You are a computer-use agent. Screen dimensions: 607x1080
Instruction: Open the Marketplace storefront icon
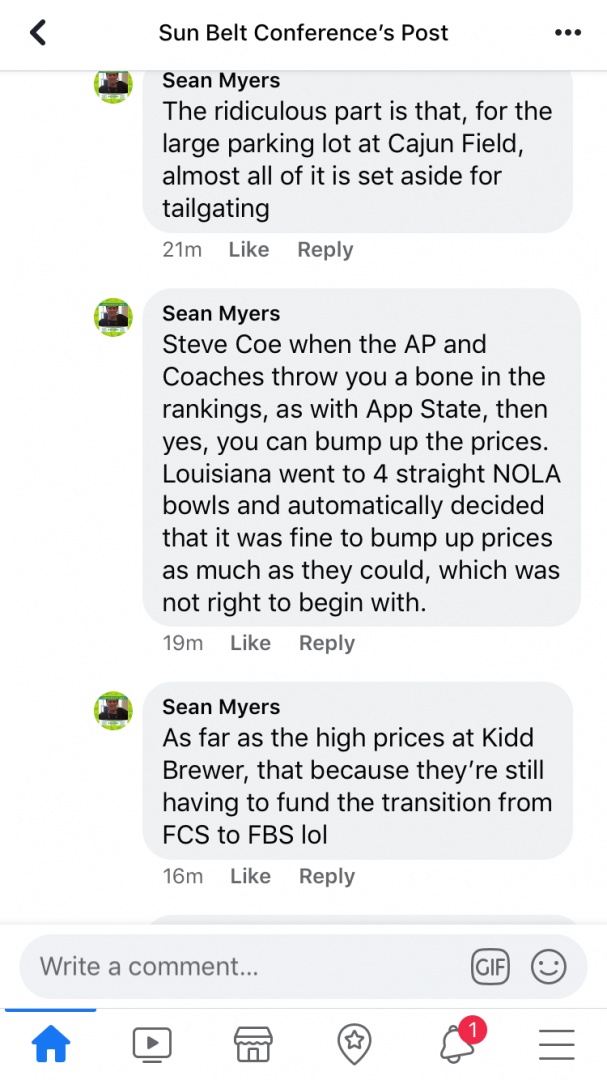[x=253, y=1044]
